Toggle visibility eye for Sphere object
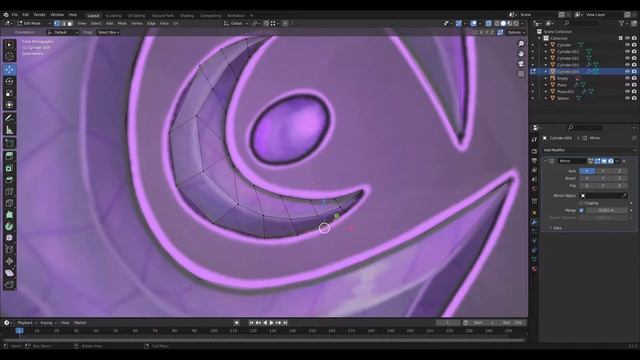The height and width of the screenshot is (360, 640). coord(627,98)
